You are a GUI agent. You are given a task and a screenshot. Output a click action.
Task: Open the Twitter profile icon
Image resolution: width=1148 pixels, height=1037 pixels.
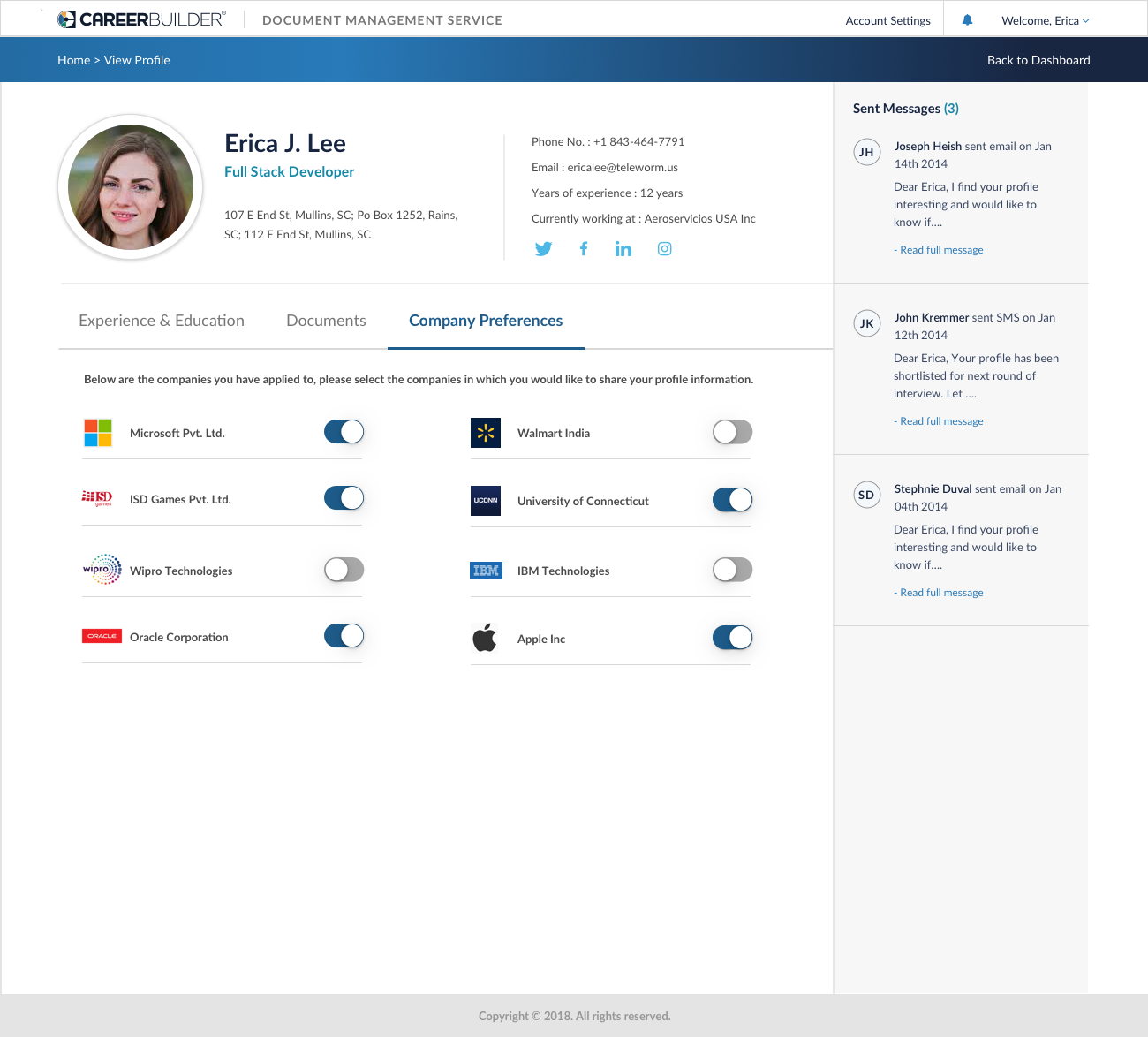click(x=543, y=249)
